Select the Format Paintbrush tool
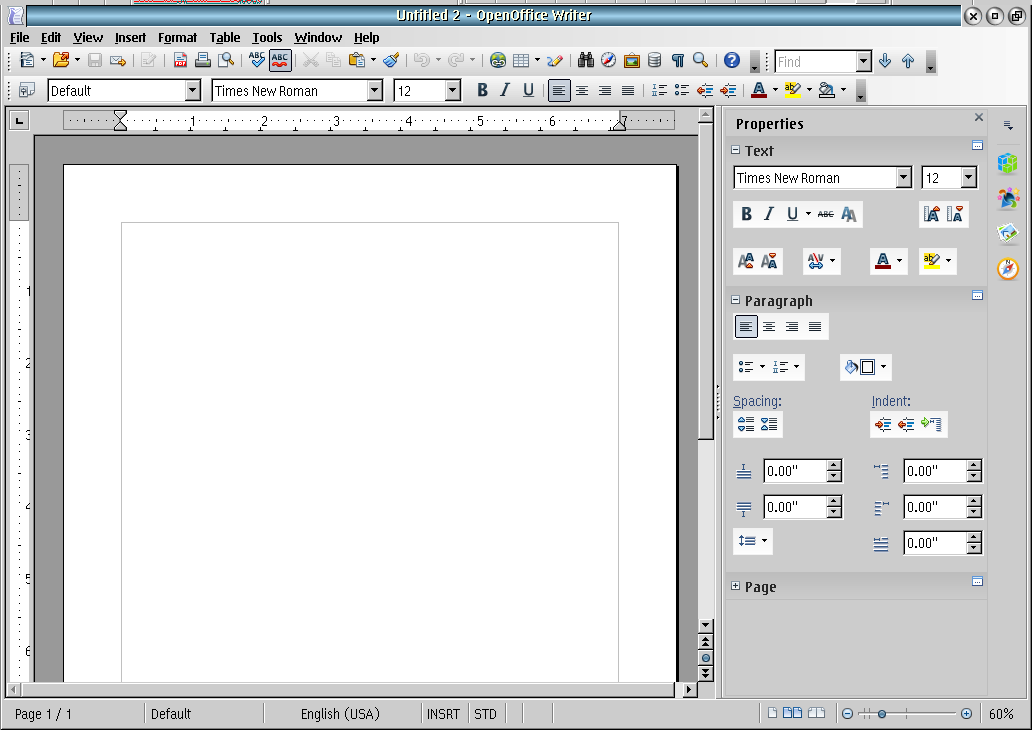The image size is (1032, 730). pyautogui.click(x=390, y=61)
